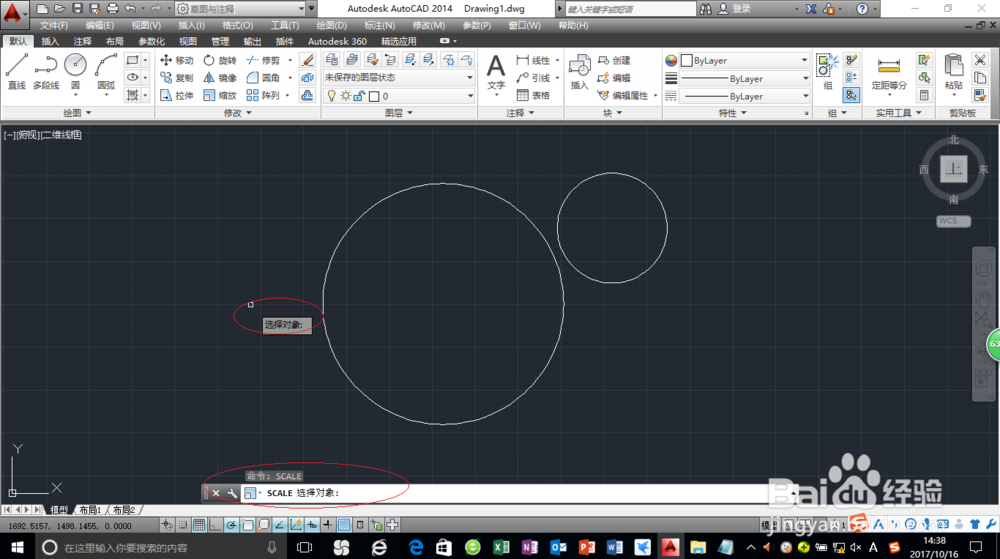
Task: Toggle grid display in status bar
Action: tap(199, 525)
